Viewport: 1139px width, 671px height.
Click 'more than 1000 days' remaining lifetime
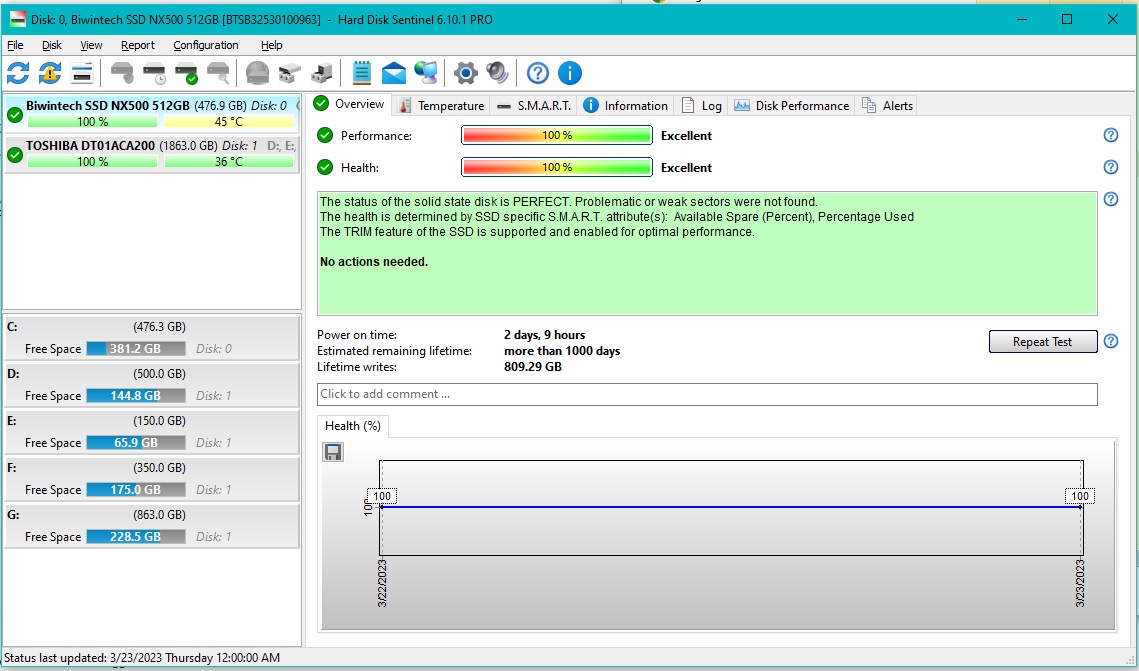click(562, 351)
